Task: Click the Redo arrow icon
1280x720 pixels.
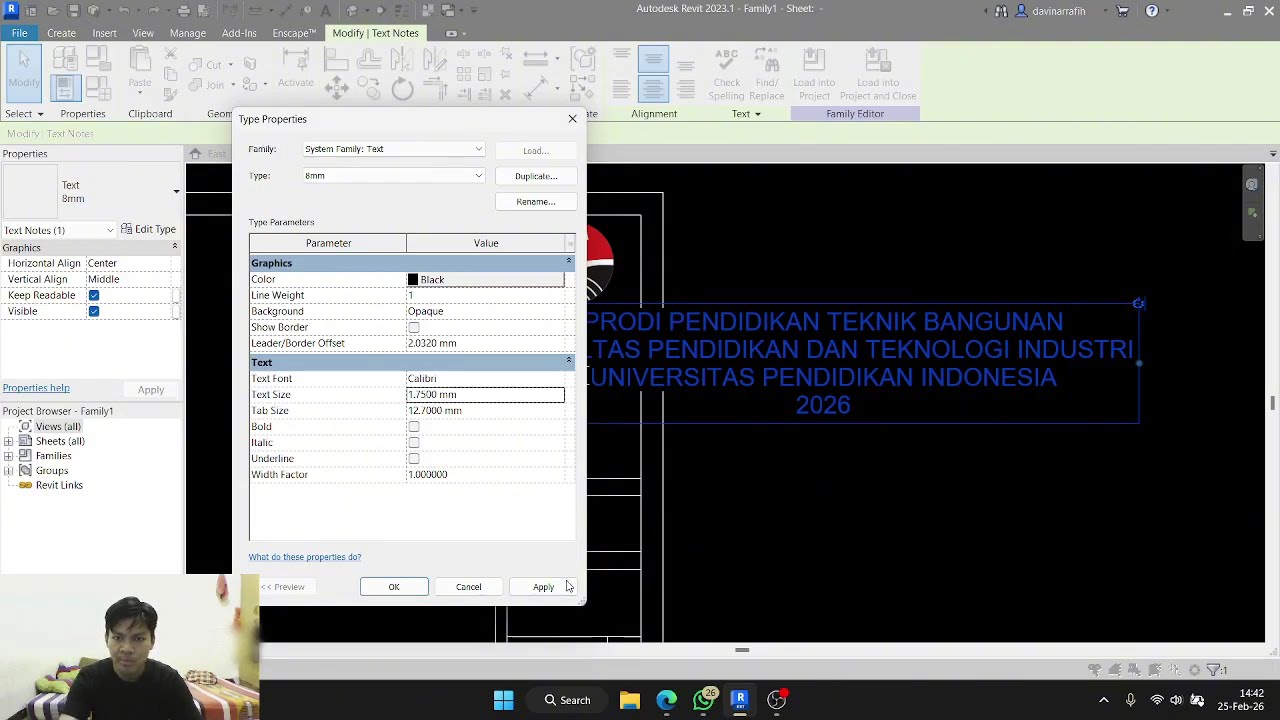Action: pos(155,11)
